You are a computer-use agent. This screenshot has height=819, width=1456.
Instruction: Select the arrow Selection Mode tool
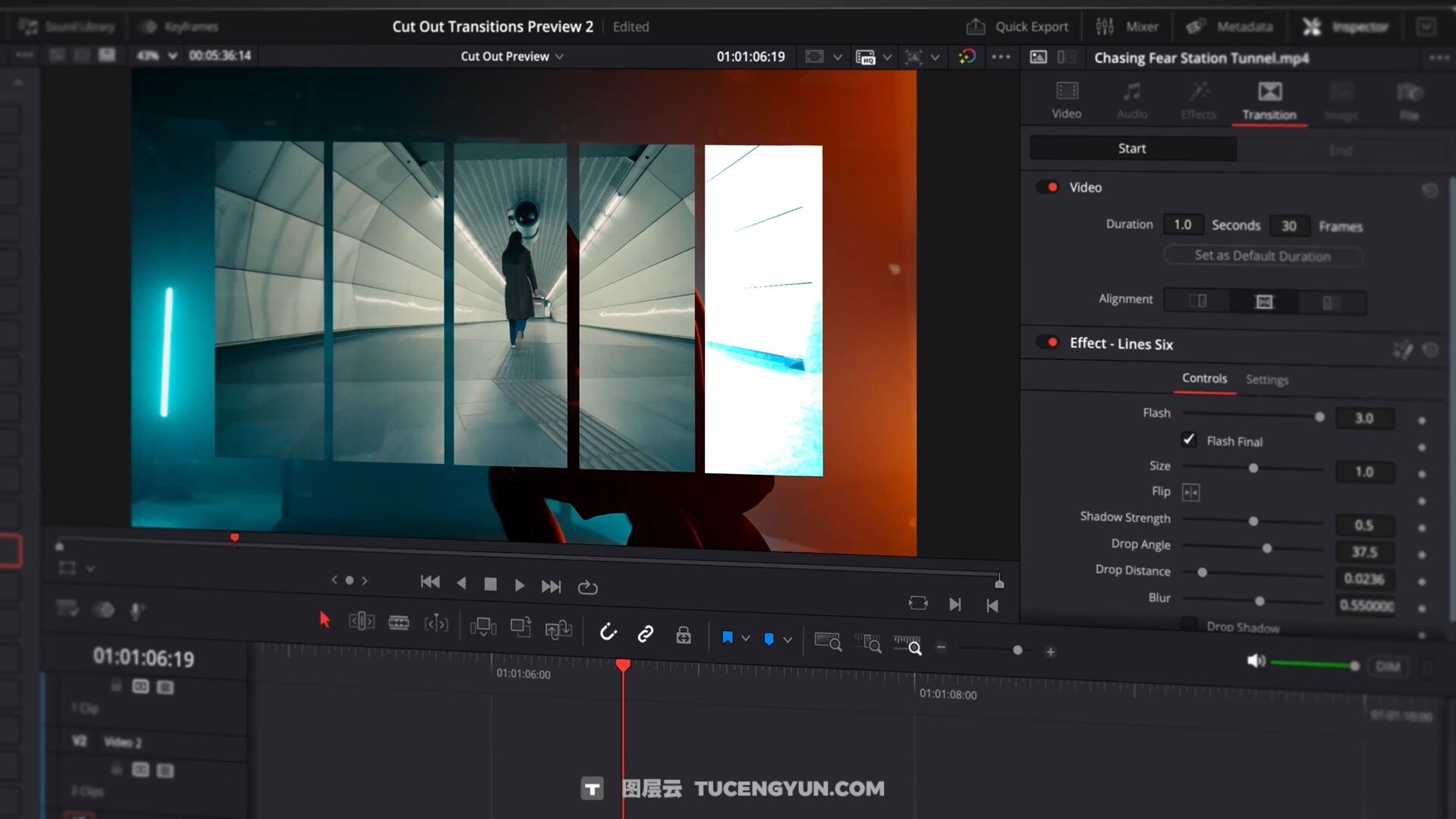coord(325,620)
